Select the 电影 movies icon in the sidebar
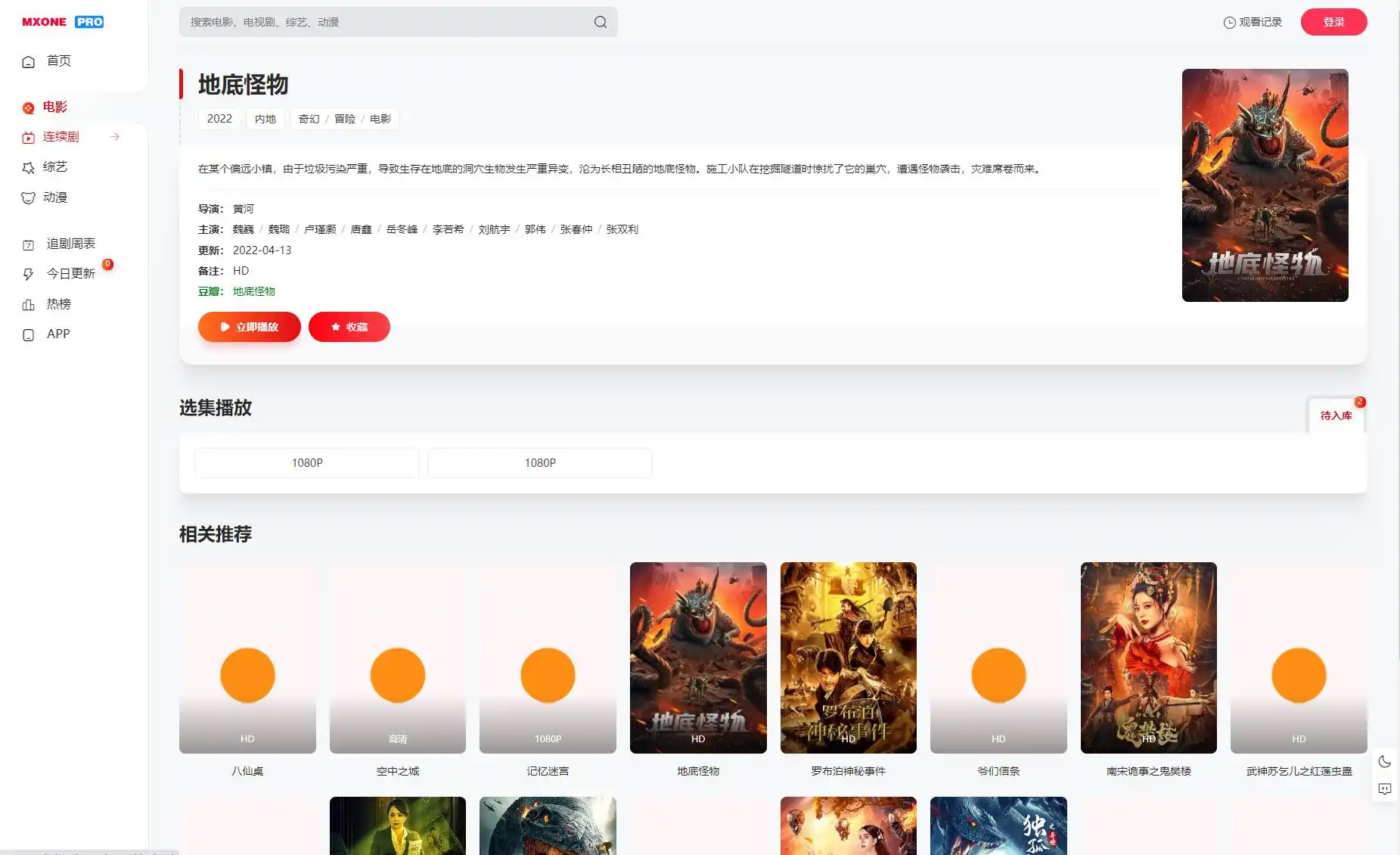The width and height of the screenshot is (1400, 855). coord(28,107)
